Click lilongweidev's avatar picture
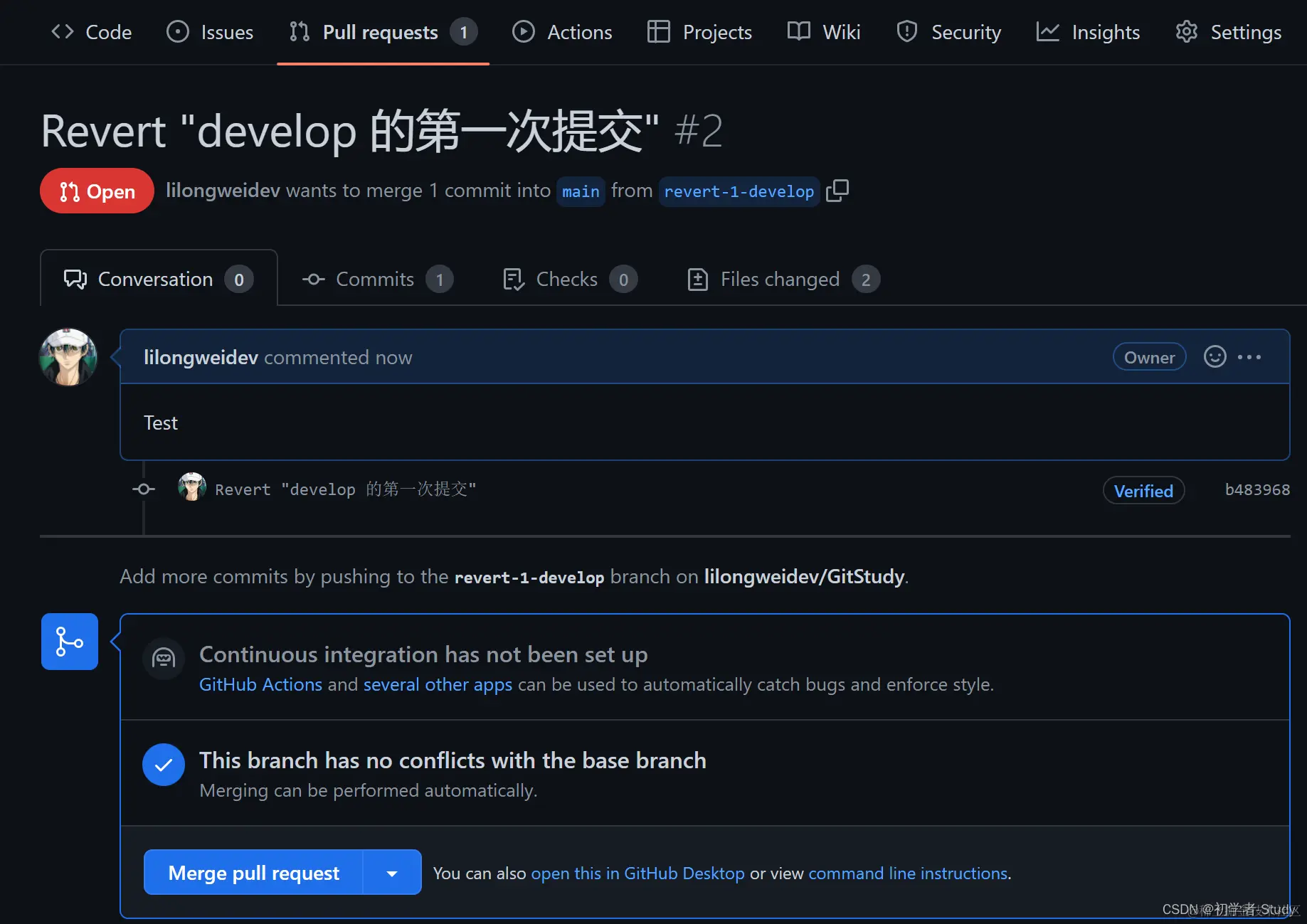Screen dimensions: 1307x924 coord(68,357)
